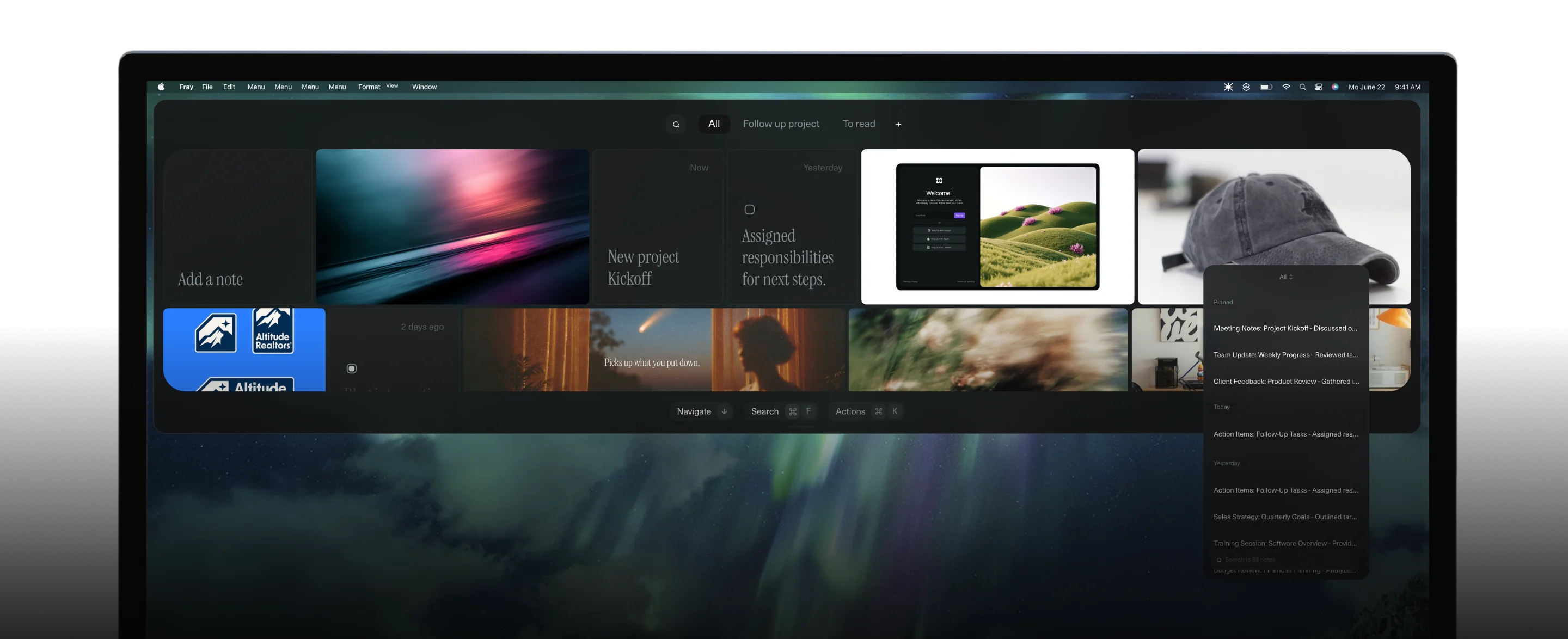
Task: Mark the New project Kickoff task circle
Action: click(x=615, y=210)
